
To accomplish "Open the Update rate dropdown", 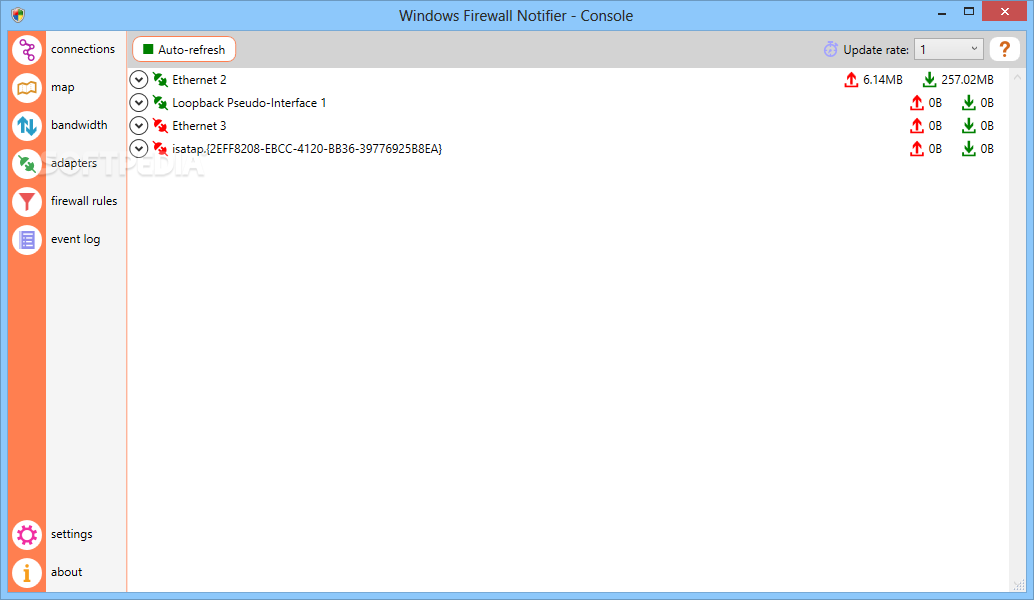I will click(948, 49).
